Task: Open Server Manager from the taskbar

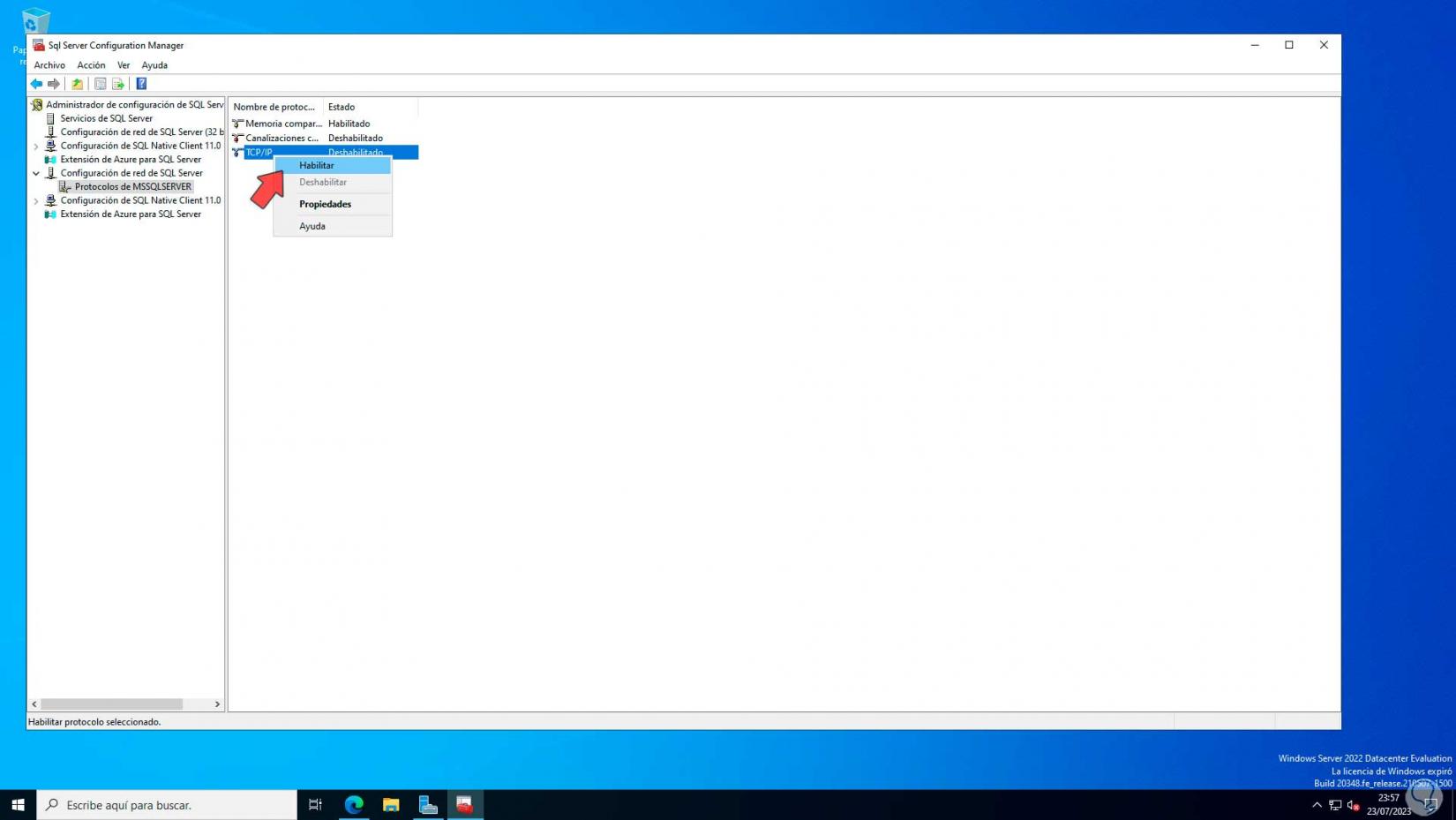Action: coord(428,805)
